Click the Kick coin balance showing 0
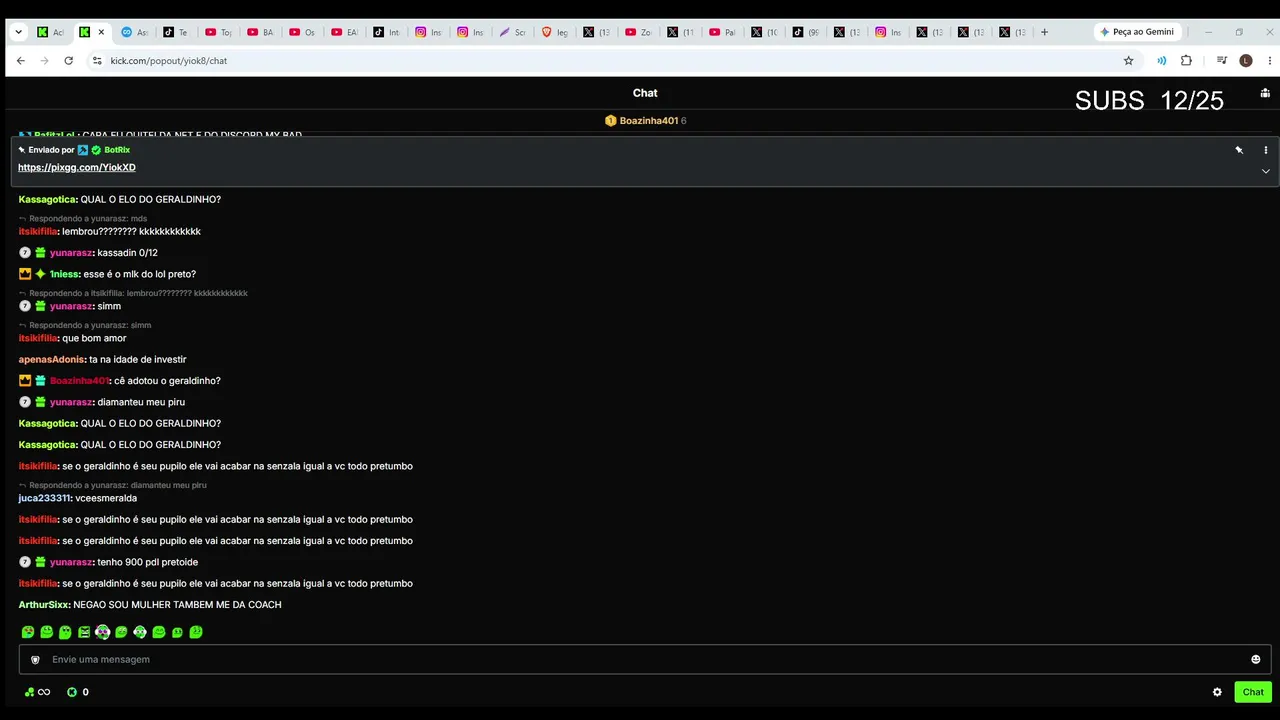Screen dimensions: 1280x720 click(x=78, y=692)
